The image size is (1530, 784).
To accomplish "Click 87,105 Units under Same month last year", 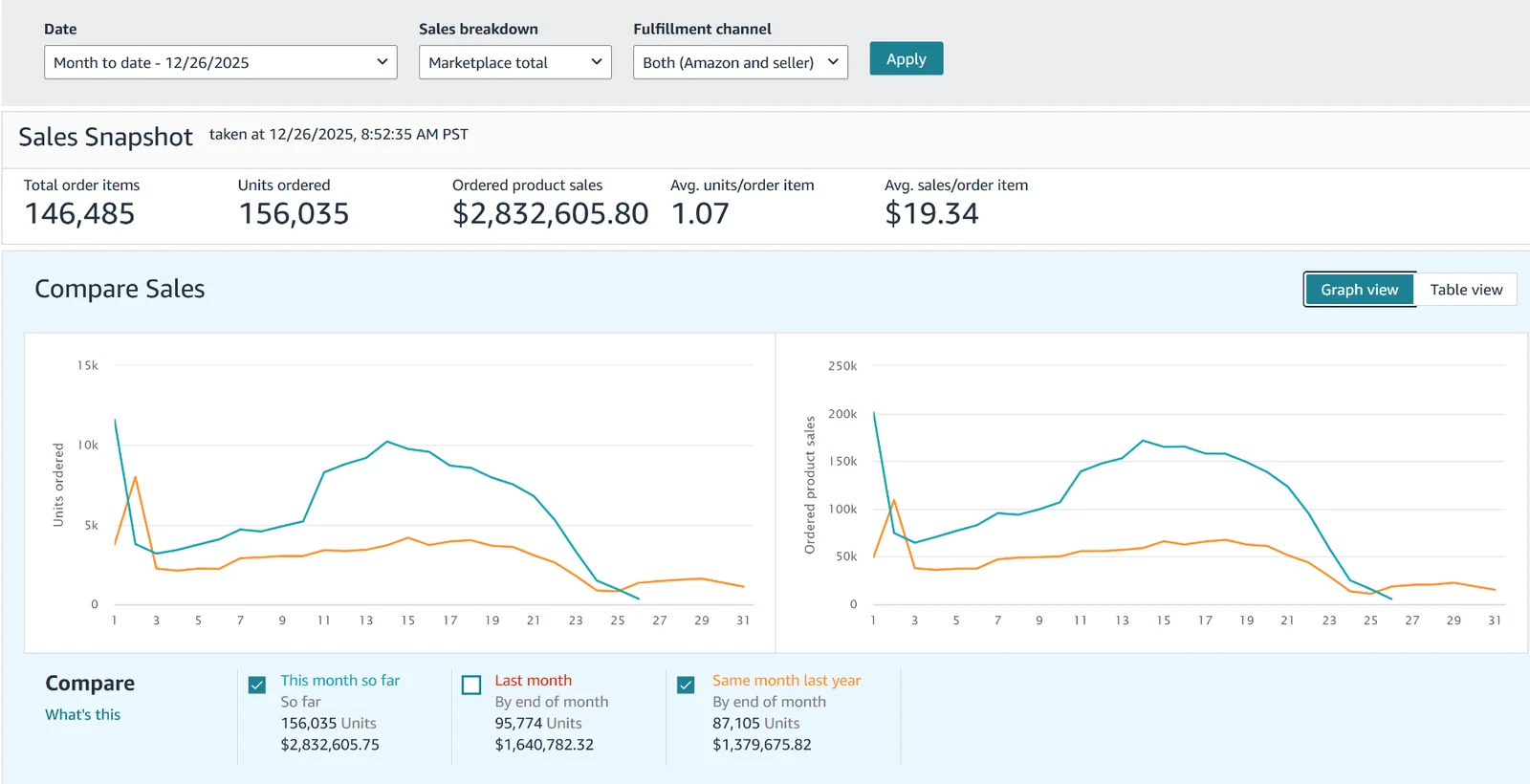I will coord(756,723).
